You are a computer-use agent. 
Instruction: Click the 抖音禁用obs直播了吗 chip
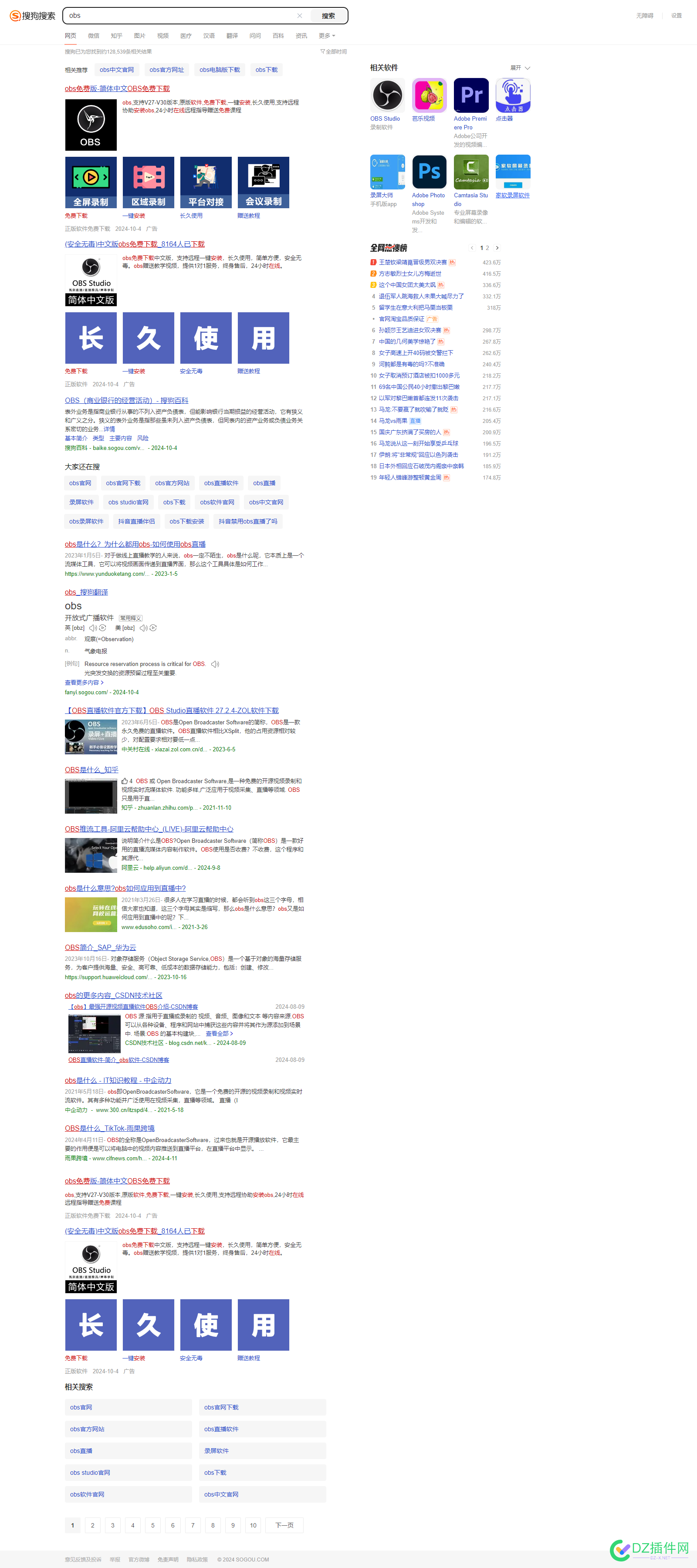[248, 522]
